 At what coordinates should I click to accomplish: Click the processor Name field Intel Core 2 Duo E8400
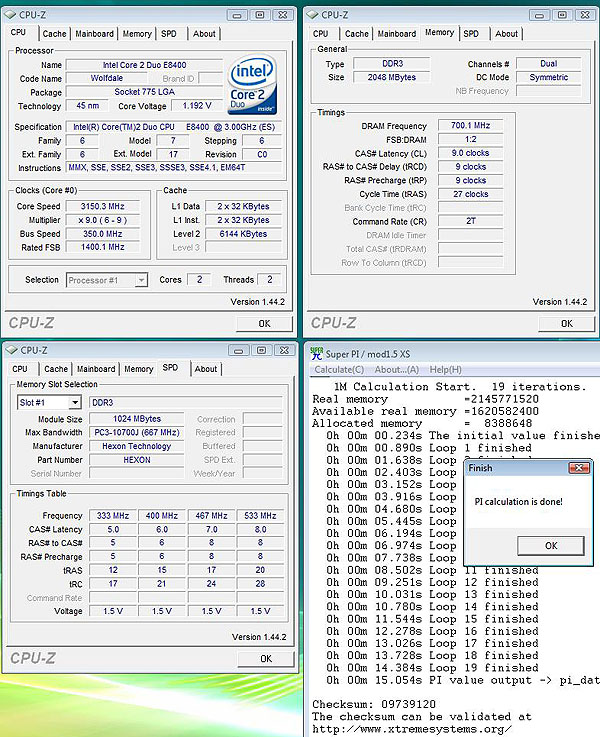[145, 65]
